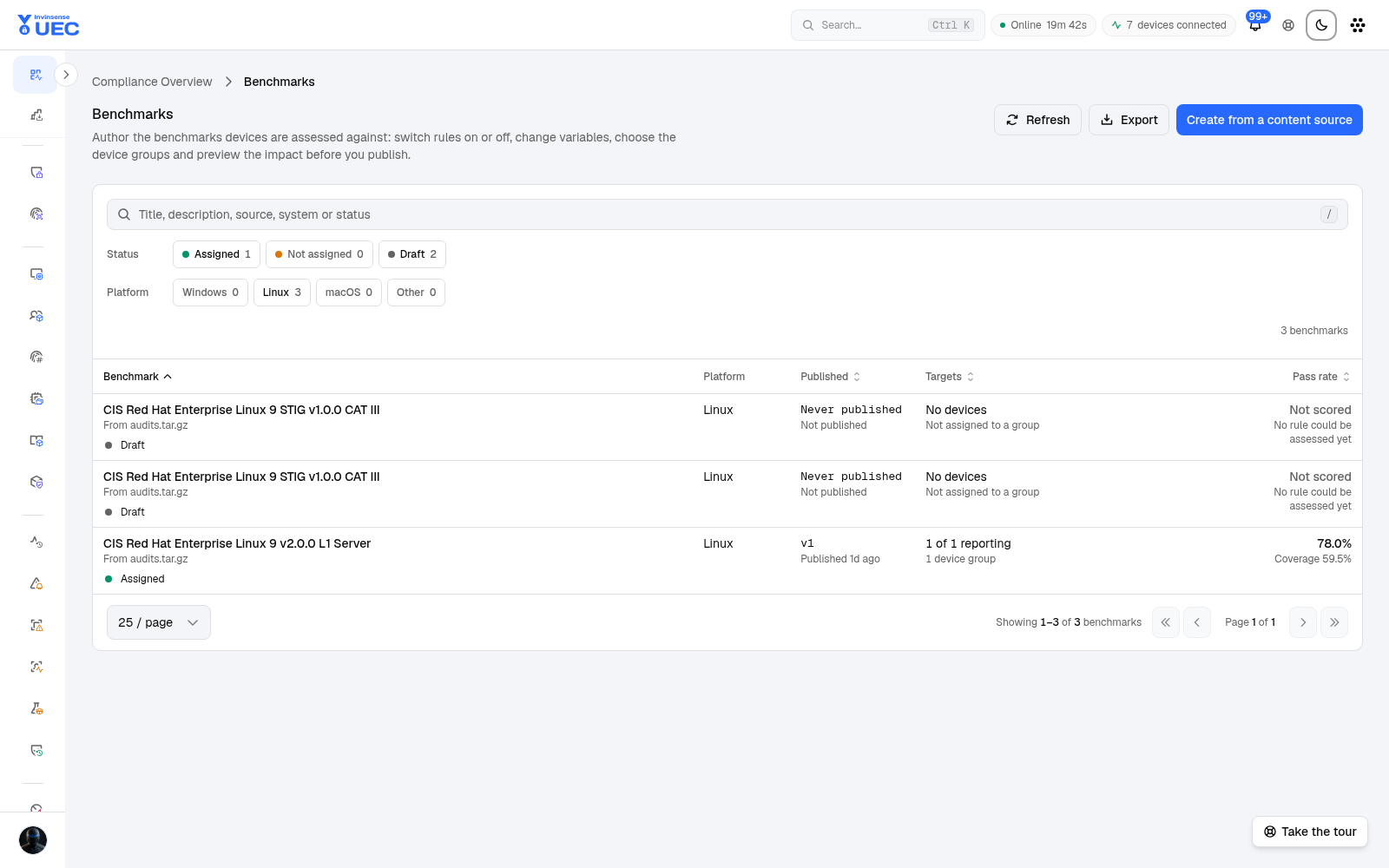
Task: Click the top sidebar compliance icon
Action: pyautogui.click(x=36, y=75)
